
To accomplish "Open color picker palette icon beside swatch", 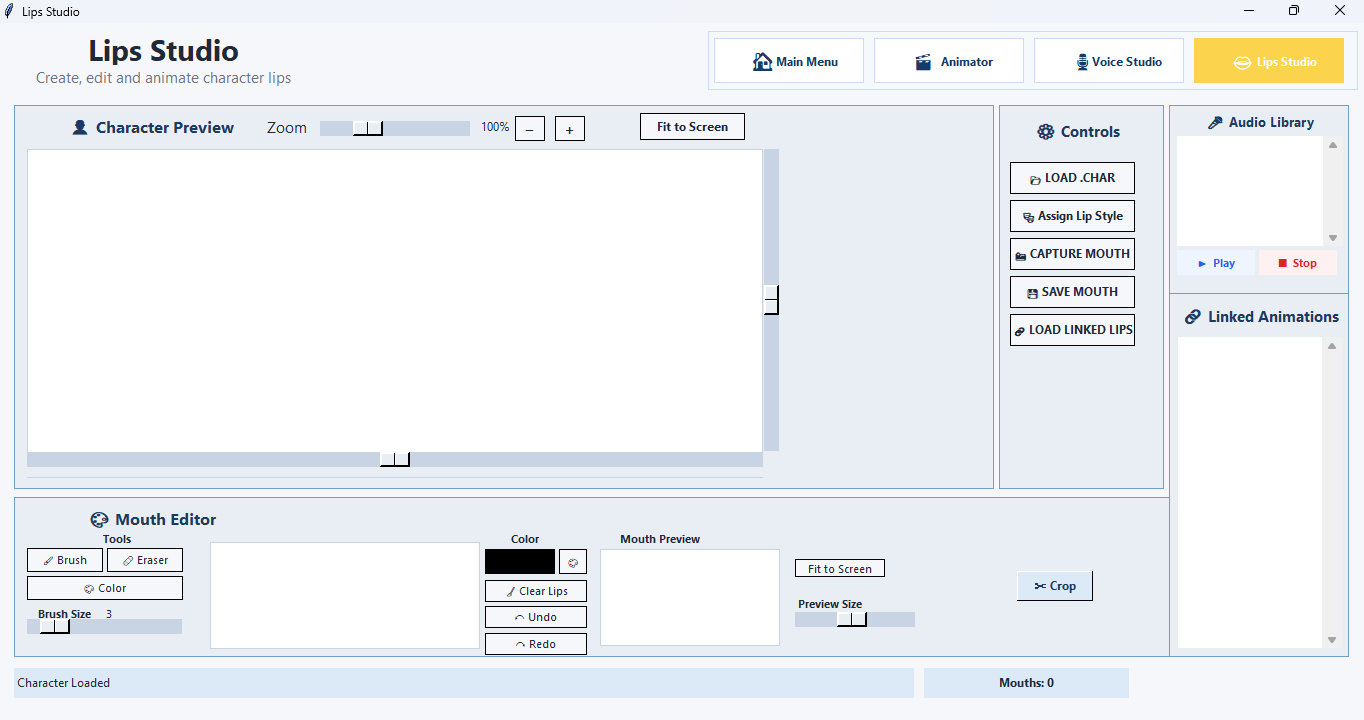I will click(x=573, y=561).
